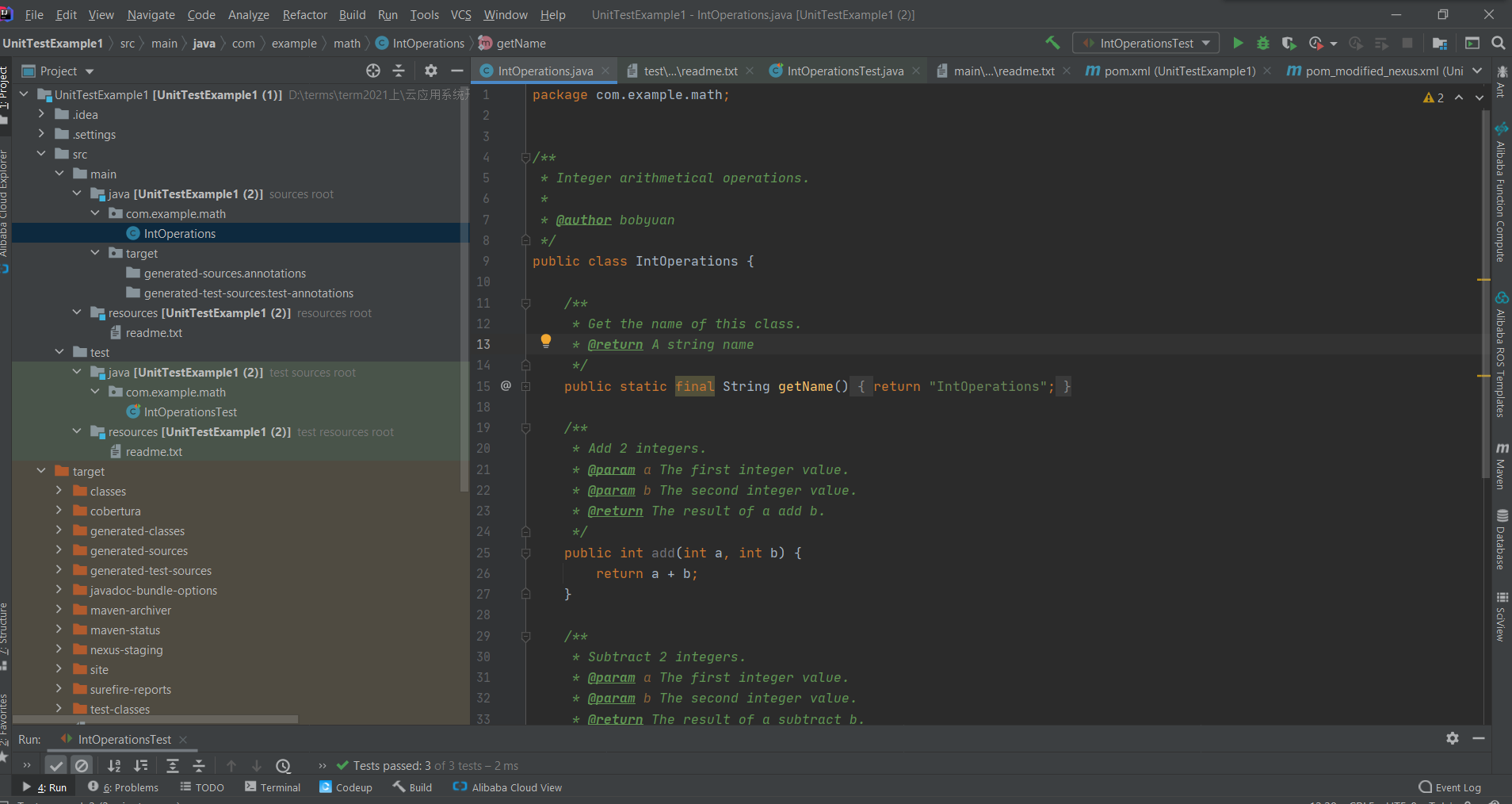The image size is (1512, 804).
Task: Open the Event Log
Action: click(1449, 787)
